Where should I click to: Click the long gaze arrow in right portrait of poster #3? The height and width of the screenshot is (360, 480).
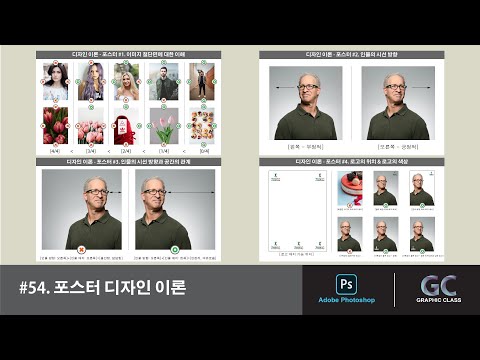191,192
